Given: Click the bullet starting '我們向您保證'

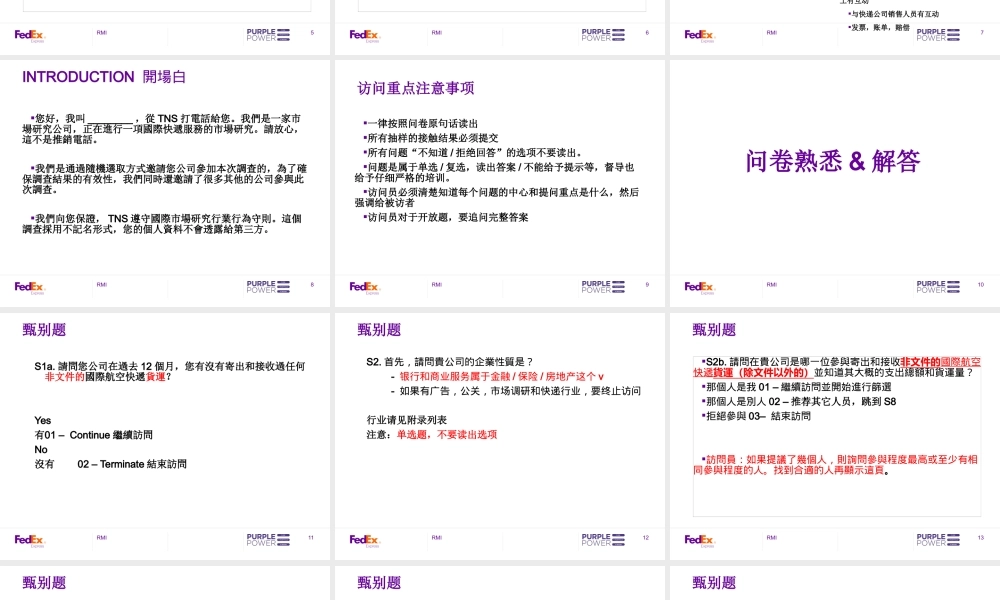Looking at the screenshot, I should pos(162,224).
